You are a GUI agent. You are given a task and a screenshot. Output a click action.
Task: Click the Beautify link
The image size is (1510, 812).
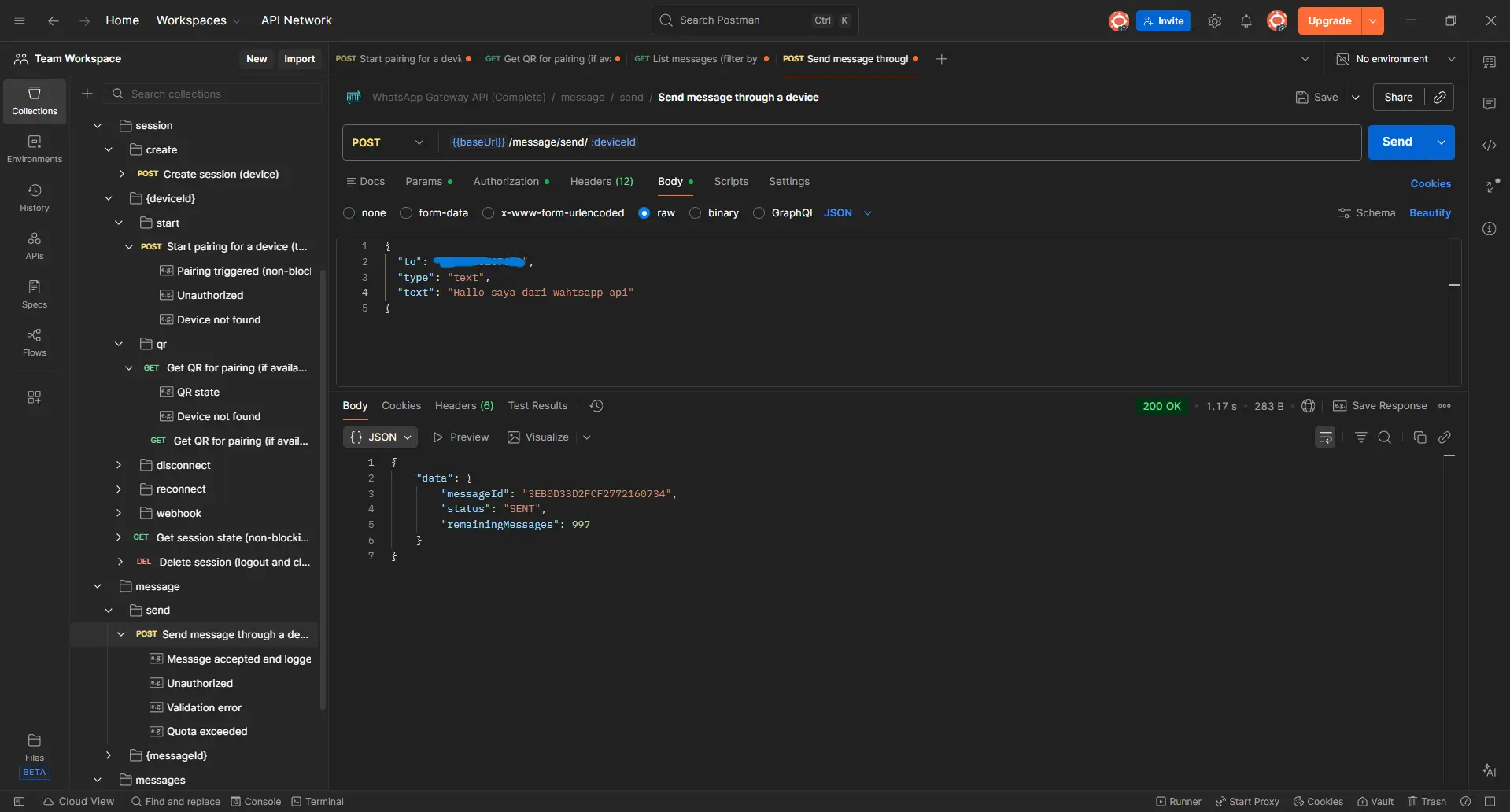[x=1430, y=213]
